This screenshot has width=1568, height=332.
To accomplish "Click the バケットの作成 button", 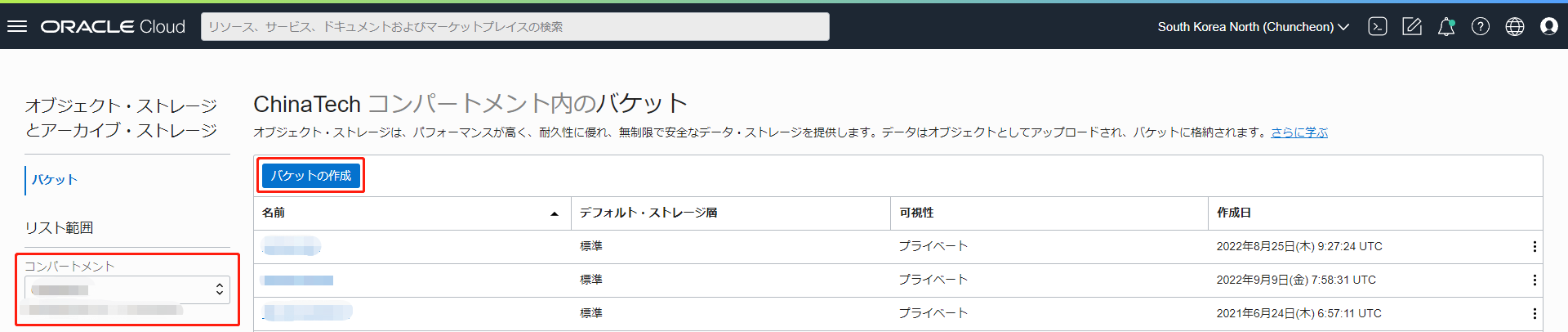I will pyautogui.click(x=311, y=176).
